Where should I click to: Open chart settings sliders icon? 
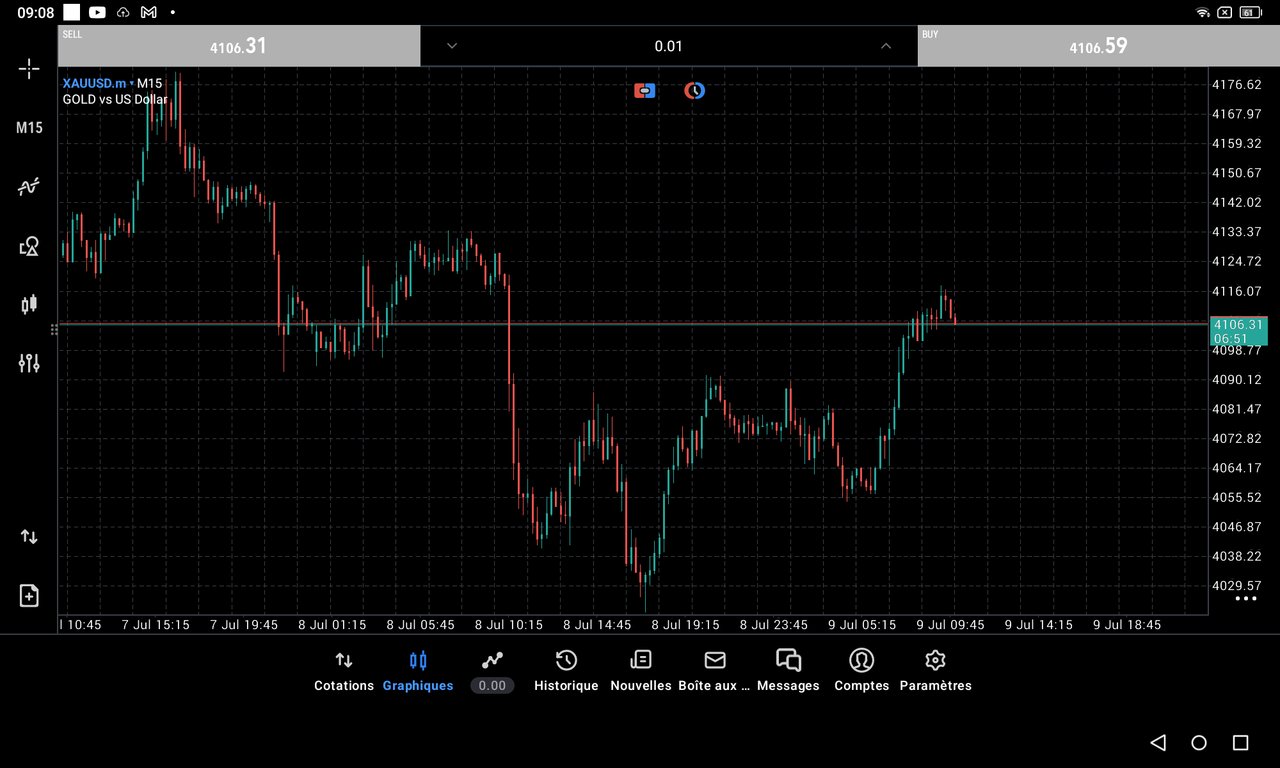29,363
